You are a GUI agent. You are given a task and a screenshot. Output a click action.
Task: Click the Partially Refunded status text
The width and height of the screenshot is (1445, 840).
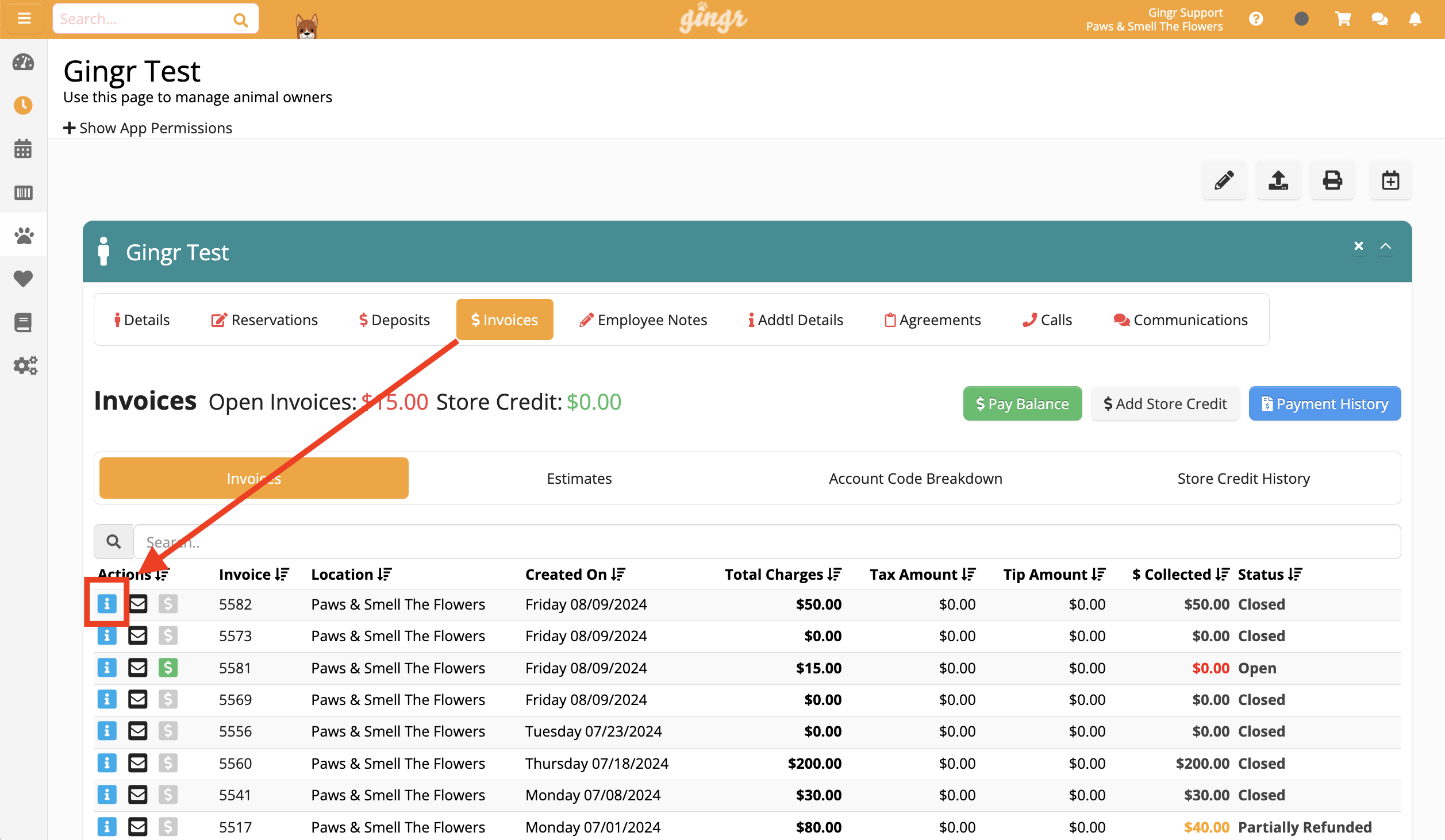[x=1305, y=827]
